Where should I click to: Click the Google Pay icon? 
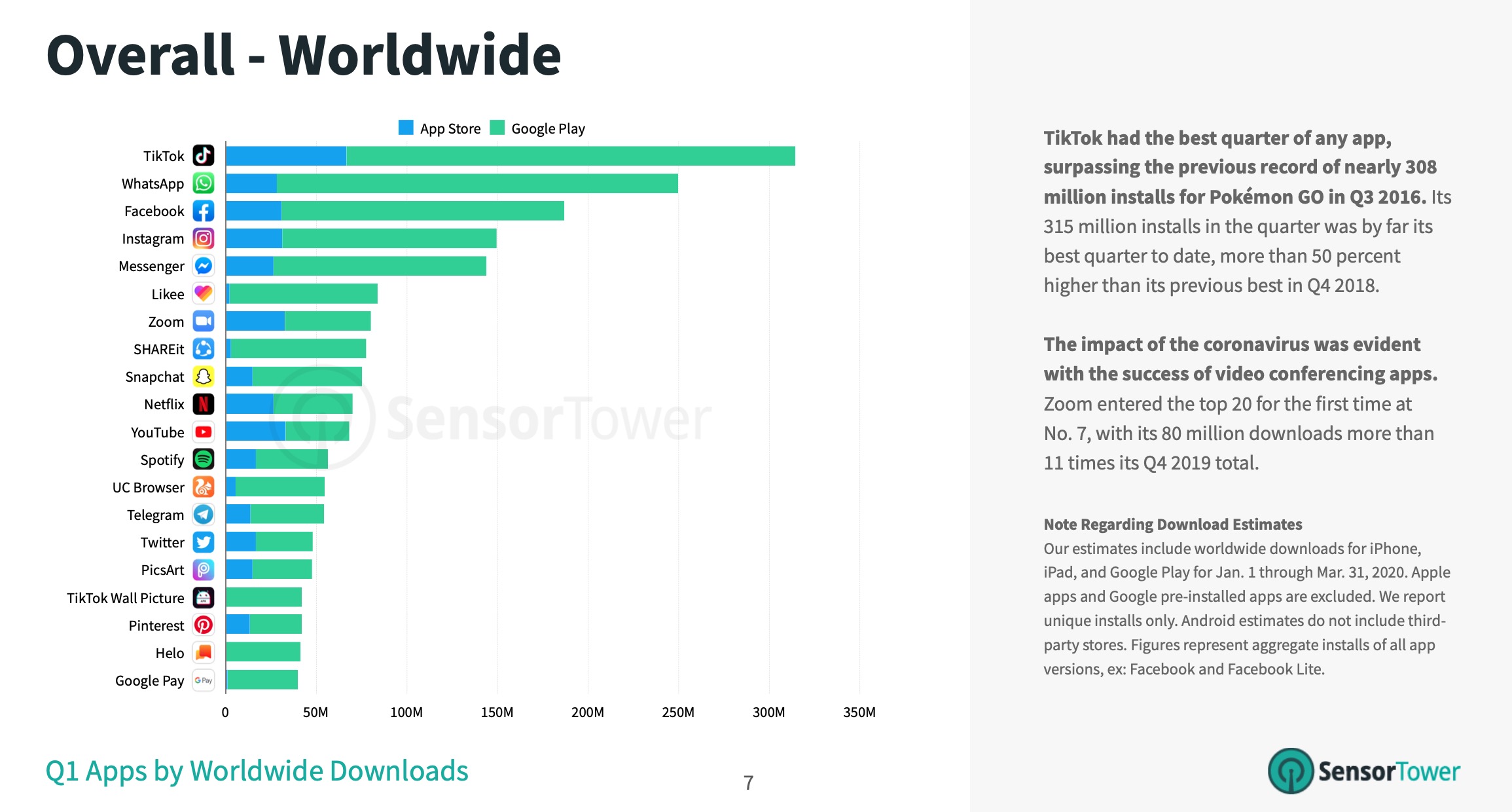tap(204, 680)
